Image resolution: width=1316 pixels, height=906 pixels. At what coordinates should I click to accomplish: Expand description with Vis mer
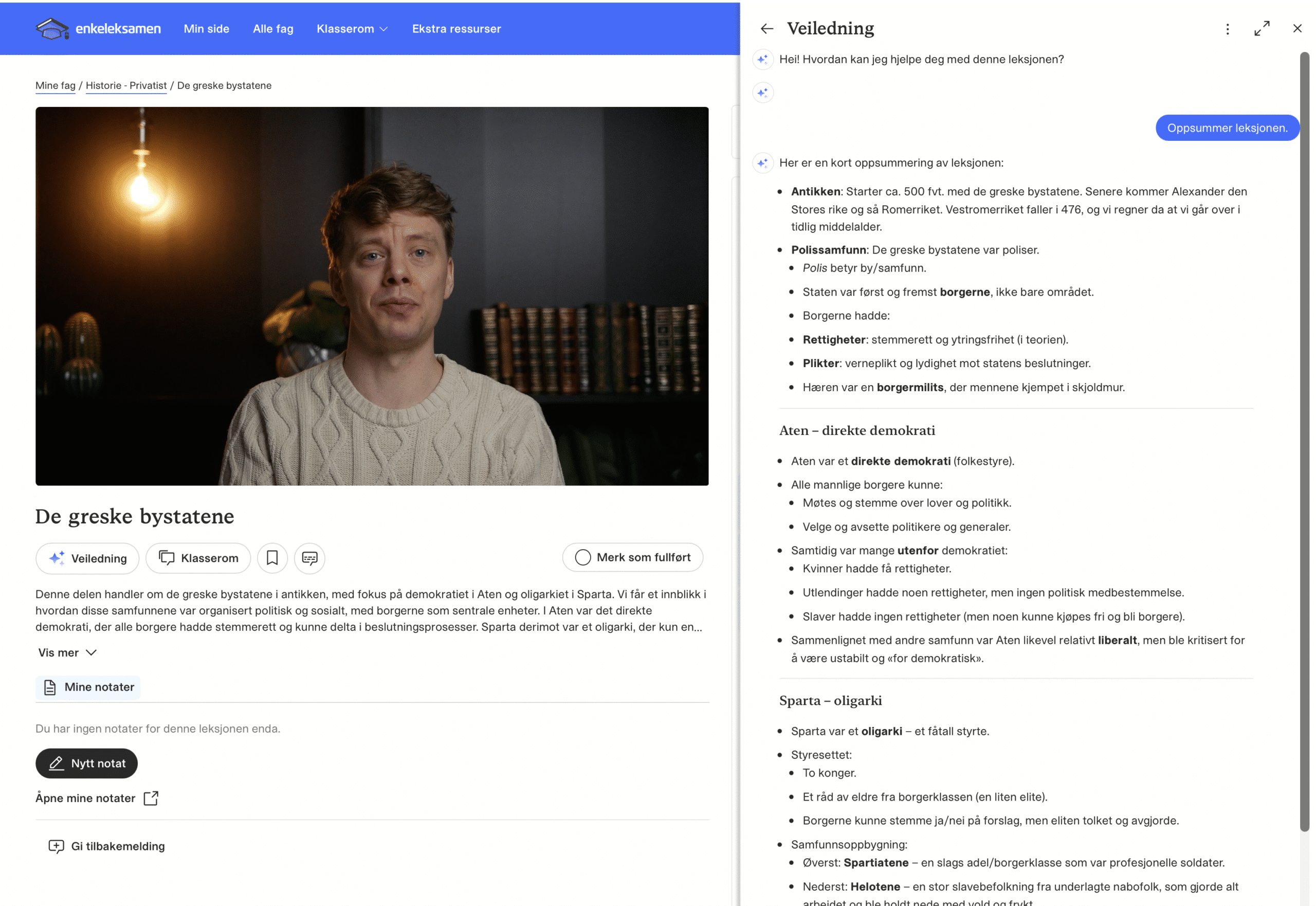coord(67,653)
